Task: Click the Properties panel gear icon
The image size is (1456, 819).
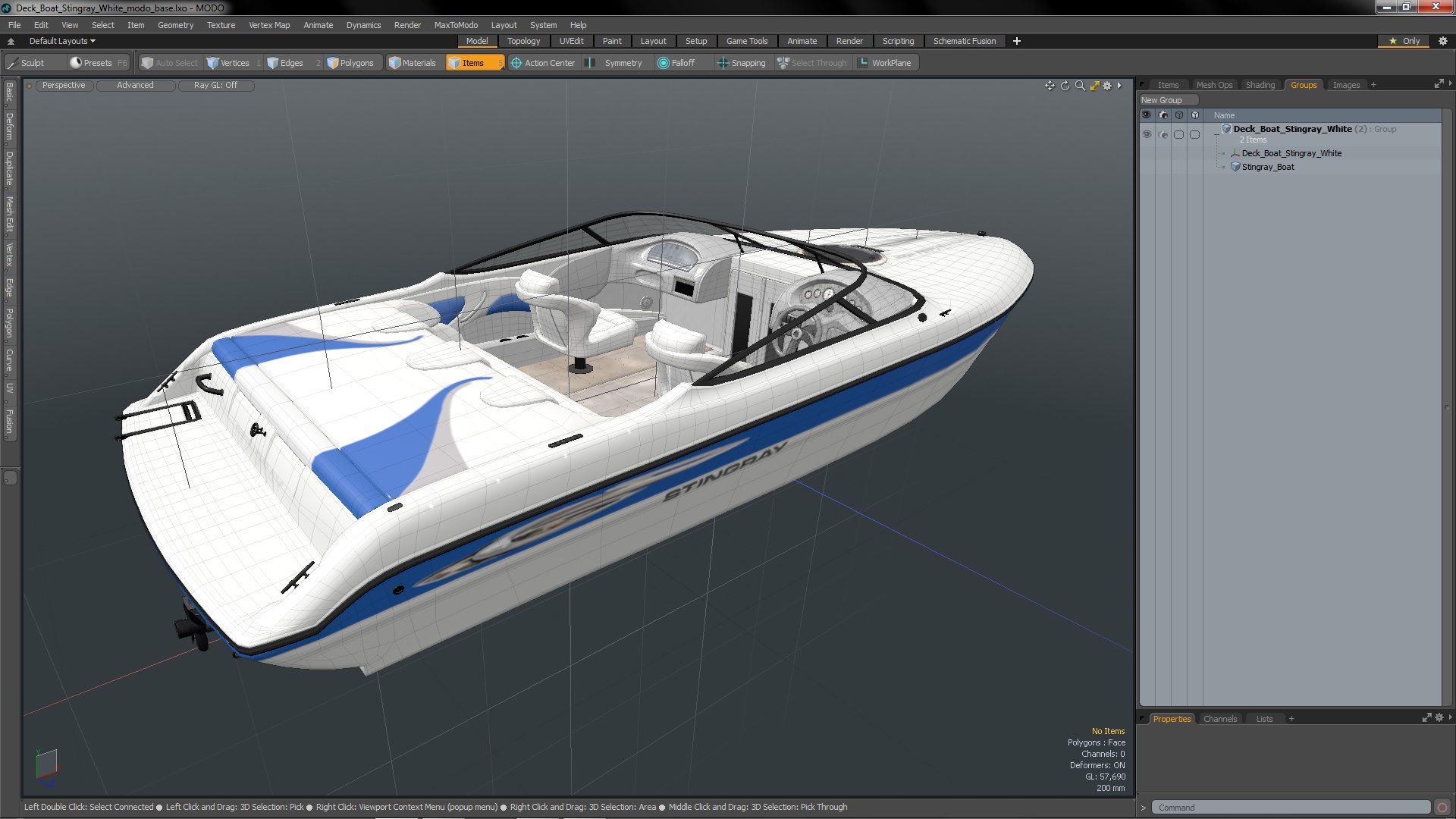Action: pyautogui.click(x=1439, y=717)
